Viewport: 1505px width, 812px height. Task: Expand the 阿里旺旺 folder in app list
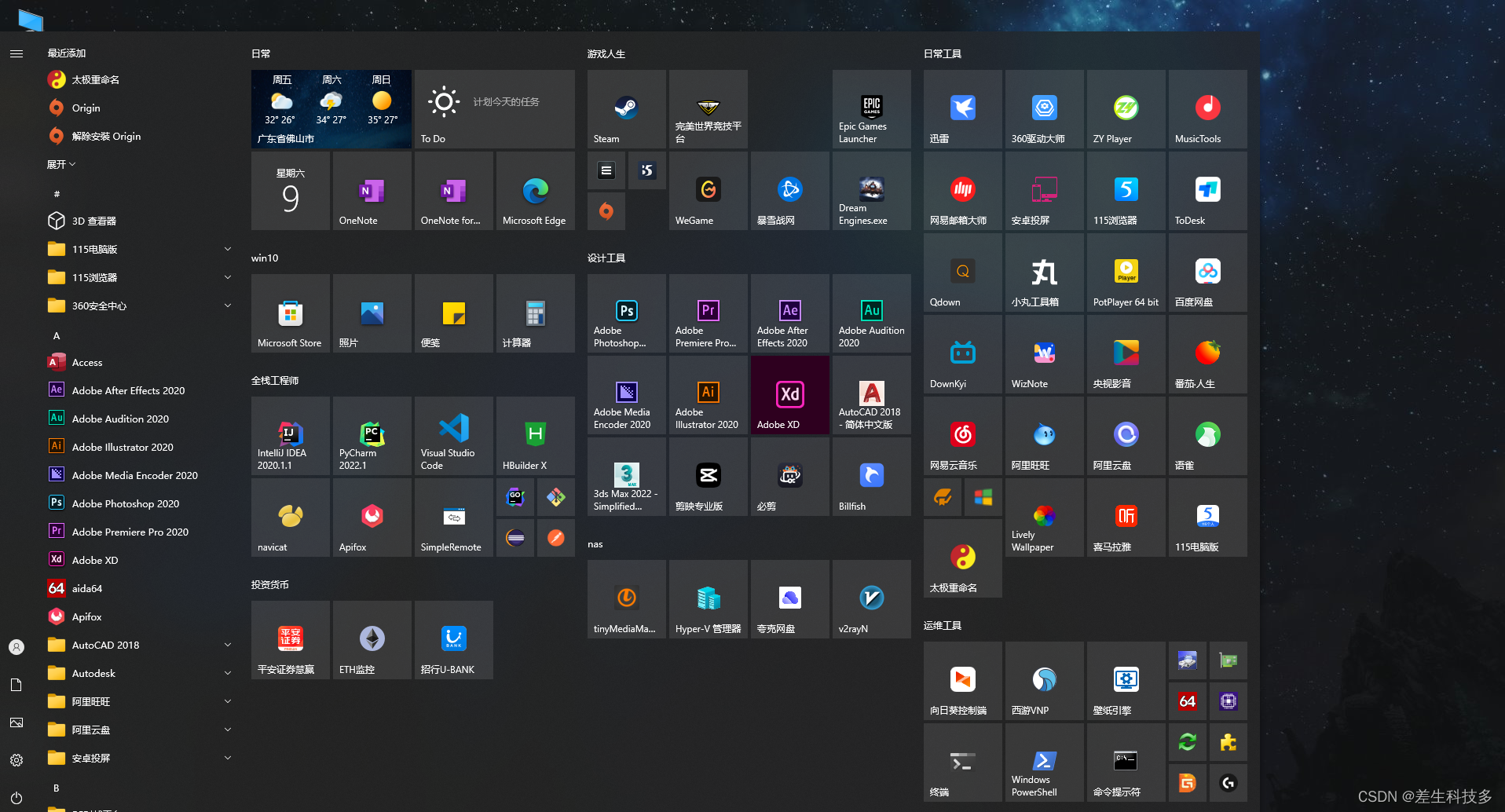pyautogui.click(x=140, y=701)
